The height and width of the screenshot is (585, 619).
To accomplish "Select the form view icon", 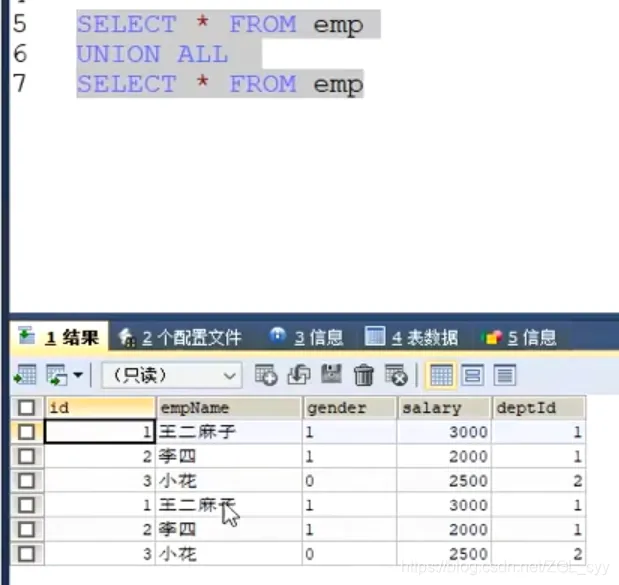I will tap(473, 375).
